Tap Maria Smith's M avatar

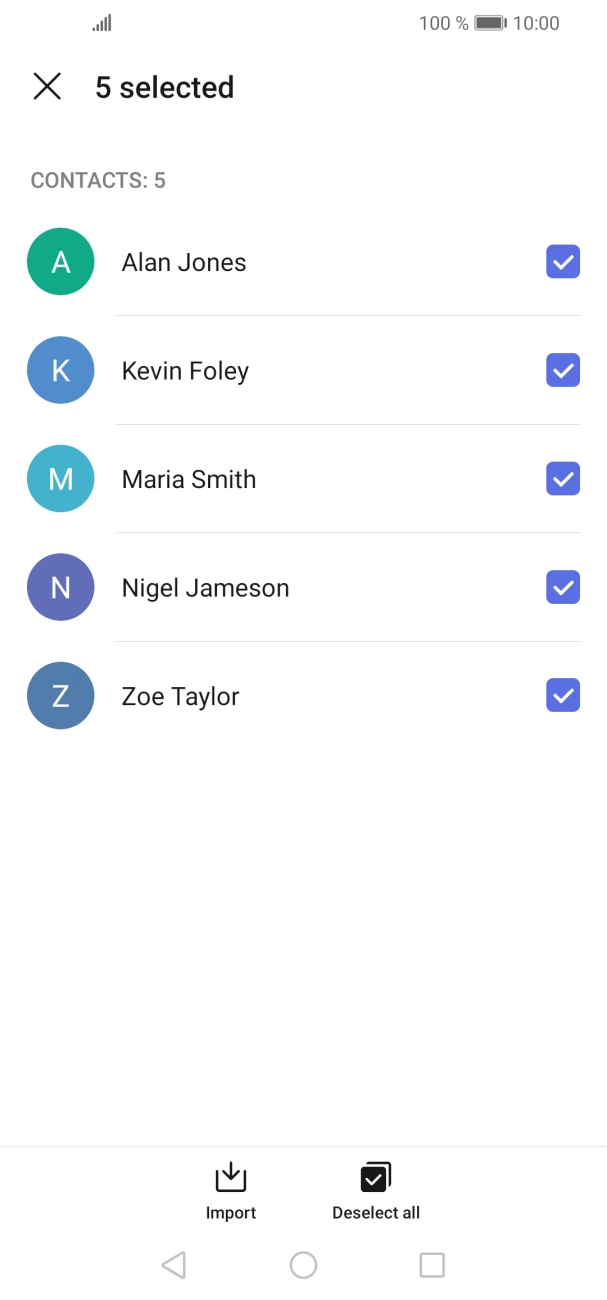tap(61, 479)
